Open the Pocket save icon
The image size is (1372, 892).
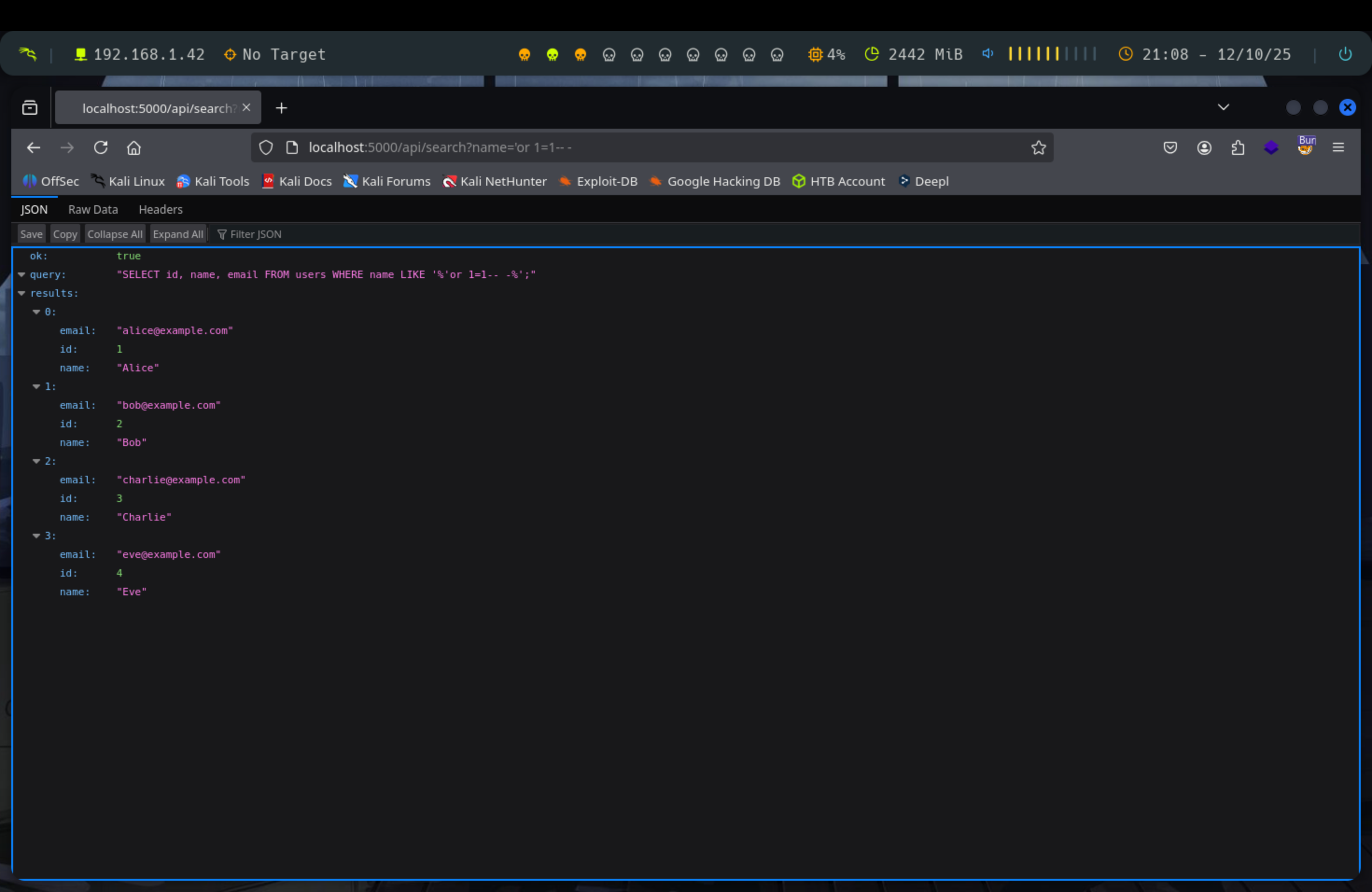[x=1169, y=147]
